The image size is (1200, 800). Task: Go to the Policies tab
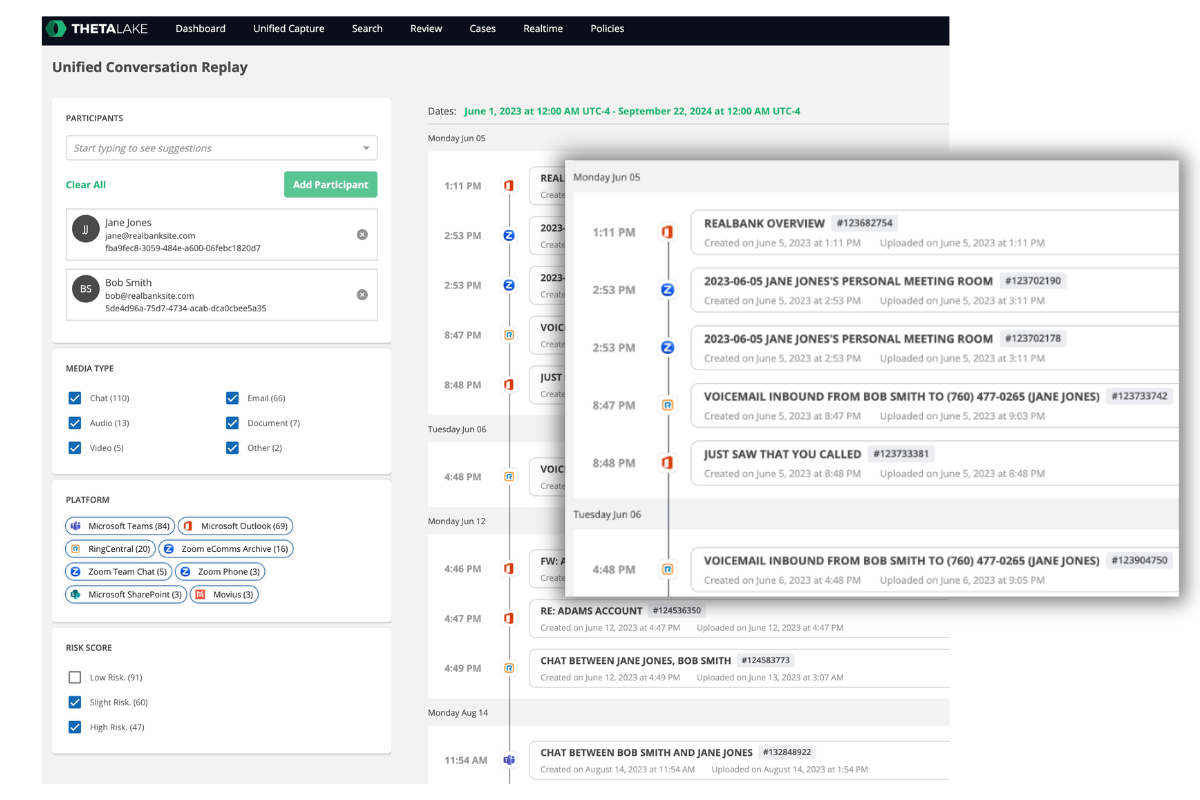coord(607,29)
